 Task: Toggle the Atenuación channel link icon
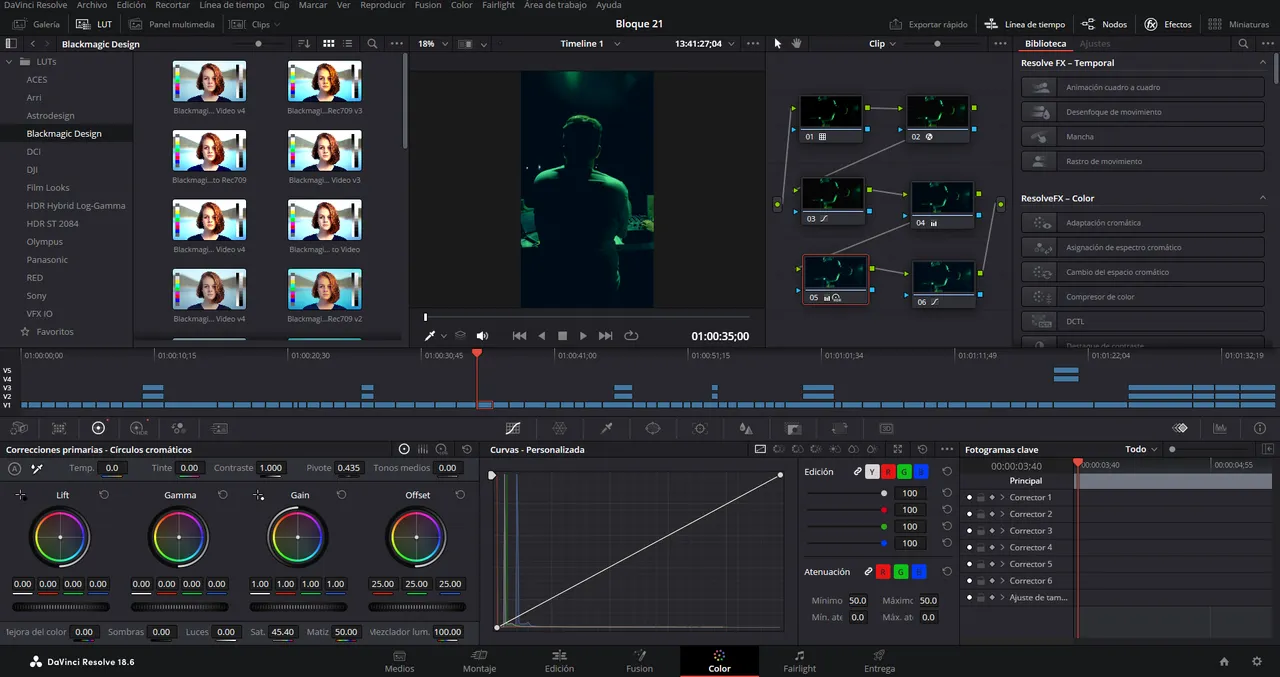coord(868,572)
